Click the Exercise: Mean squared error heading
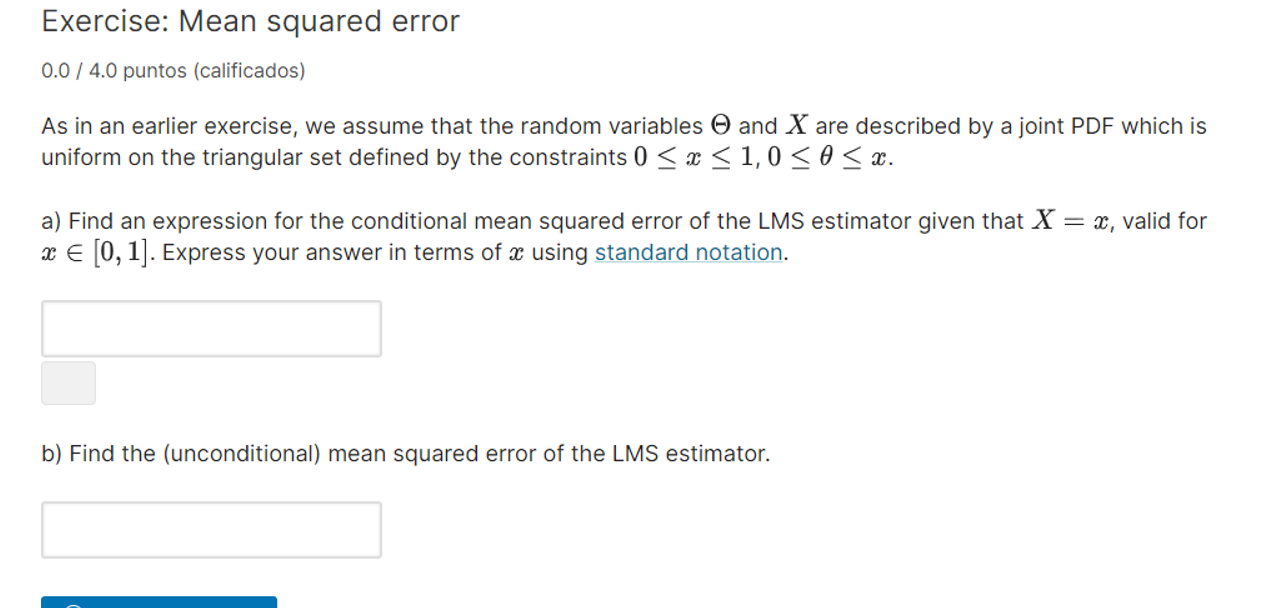Image resolution: width=1284 pixels, height=608 pixels. coord(249,21)
